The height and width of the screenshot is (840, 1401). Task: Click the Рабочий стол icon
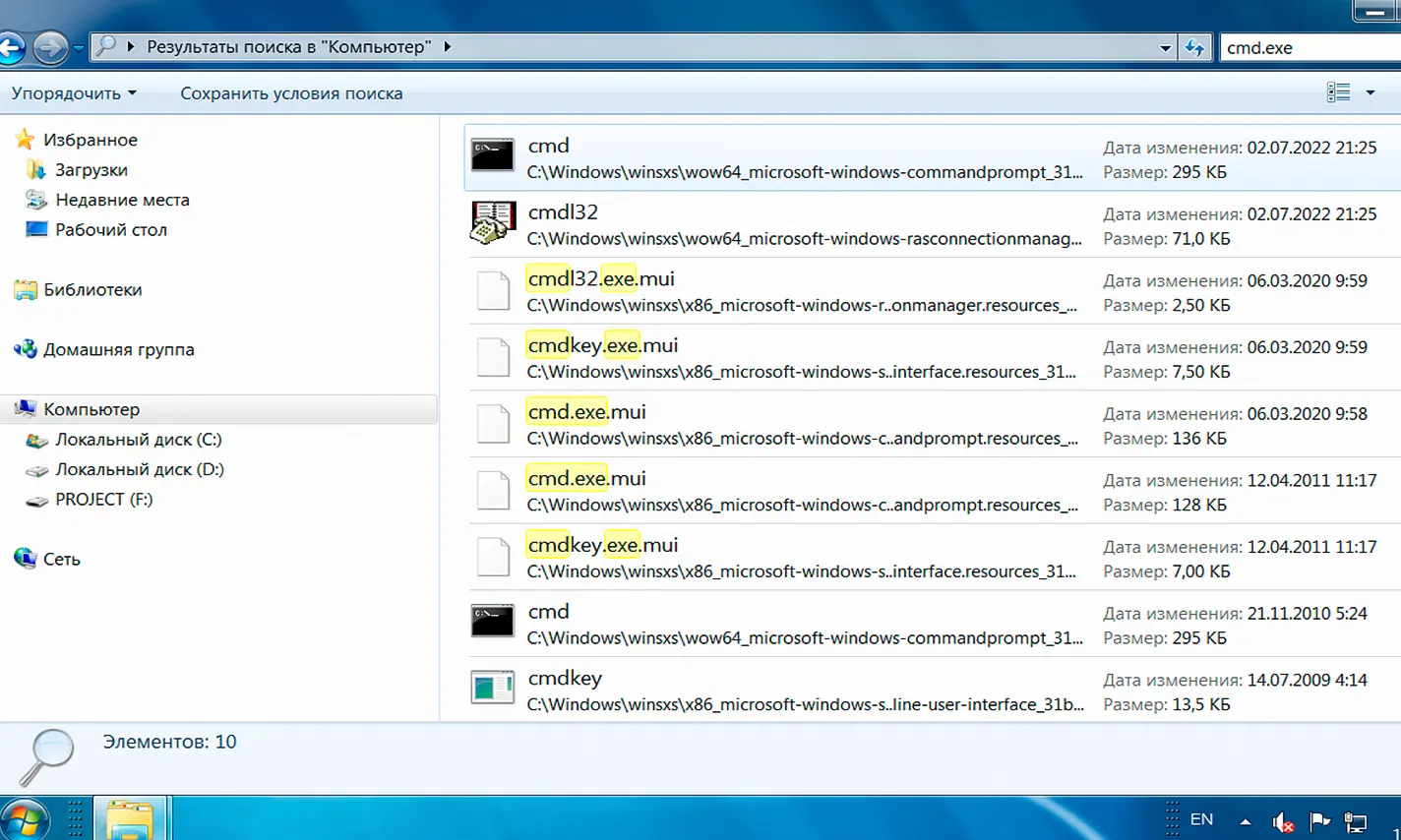[x=36, y=229]
